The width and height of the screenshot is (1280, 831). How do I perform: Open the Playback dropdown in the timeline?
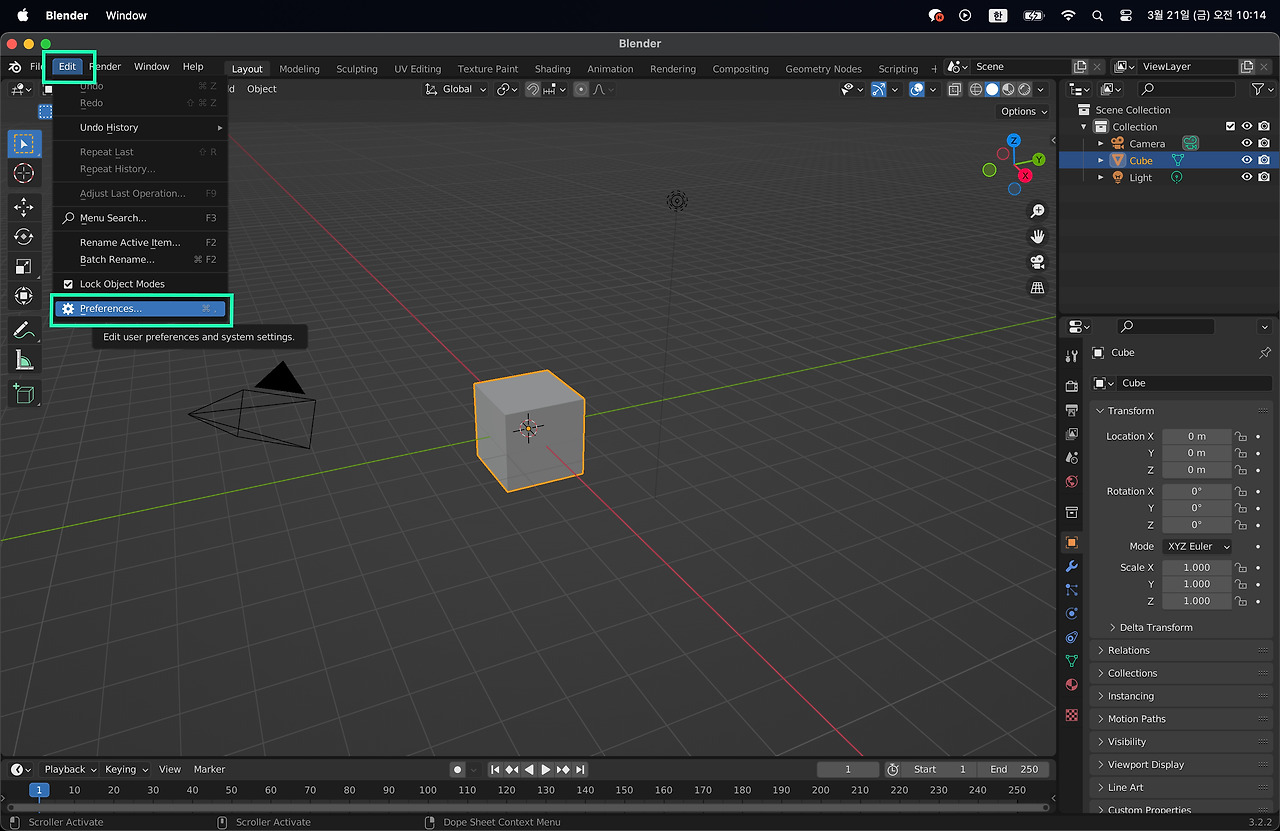(70, 769)
